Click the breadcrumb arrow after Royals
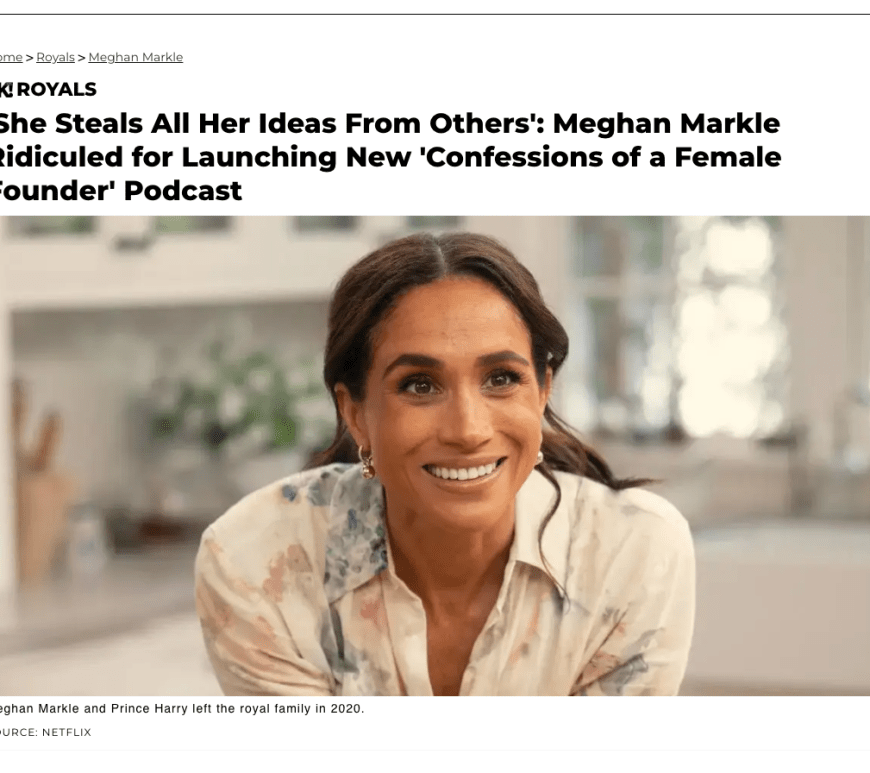The image size is (870, 773). (x=81, y=57)
